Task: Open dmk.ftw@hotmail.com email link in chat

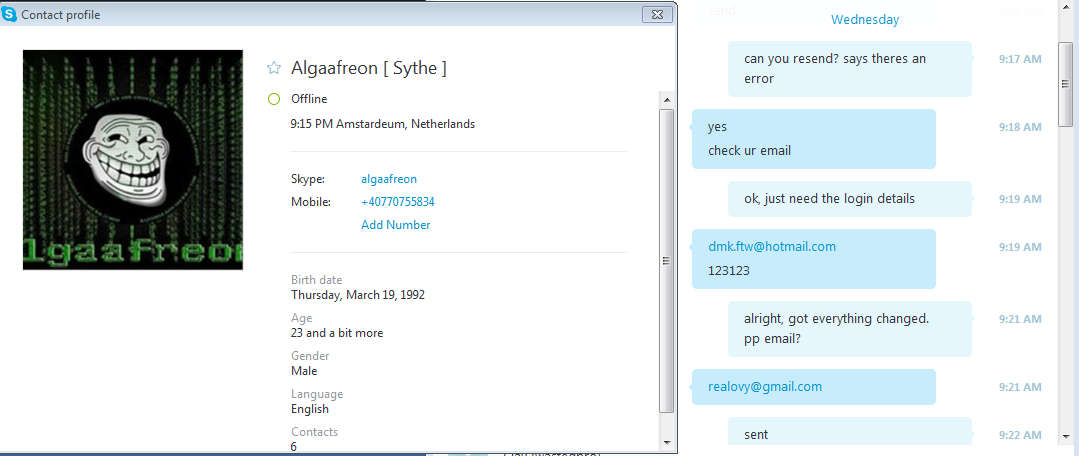Action: 771,246
